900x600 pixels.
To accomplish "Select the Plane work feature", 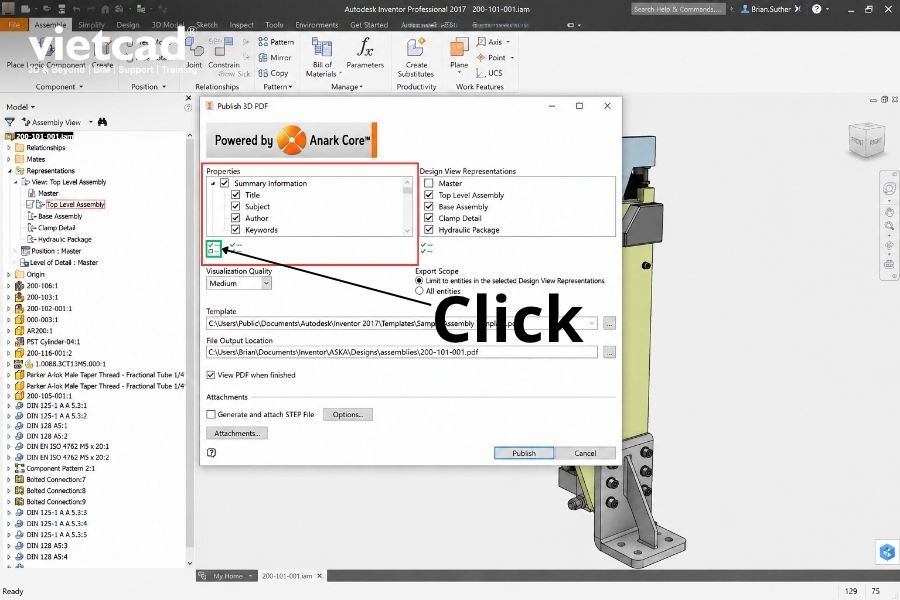I will point(459,55).
